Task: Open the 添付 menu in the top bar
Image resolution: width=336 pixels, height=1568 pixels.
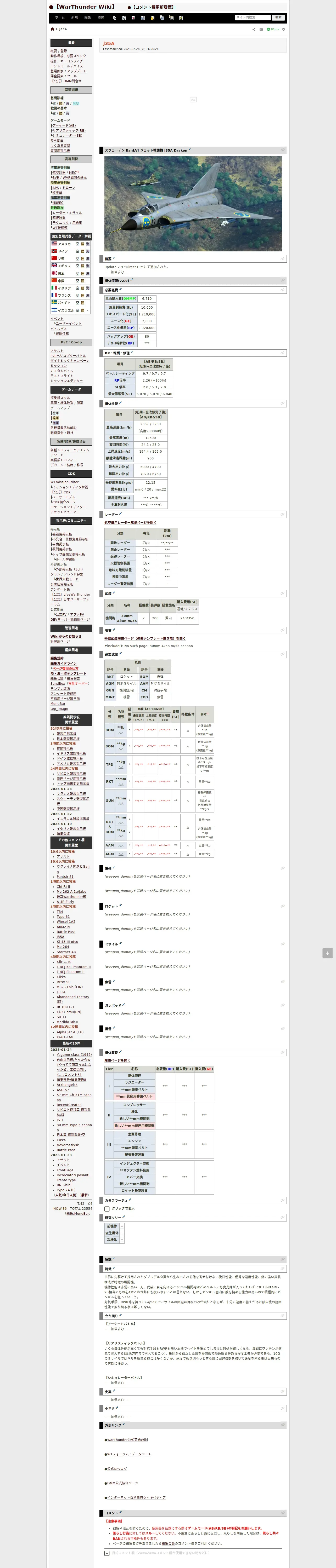Action: (x=101, y=18)
